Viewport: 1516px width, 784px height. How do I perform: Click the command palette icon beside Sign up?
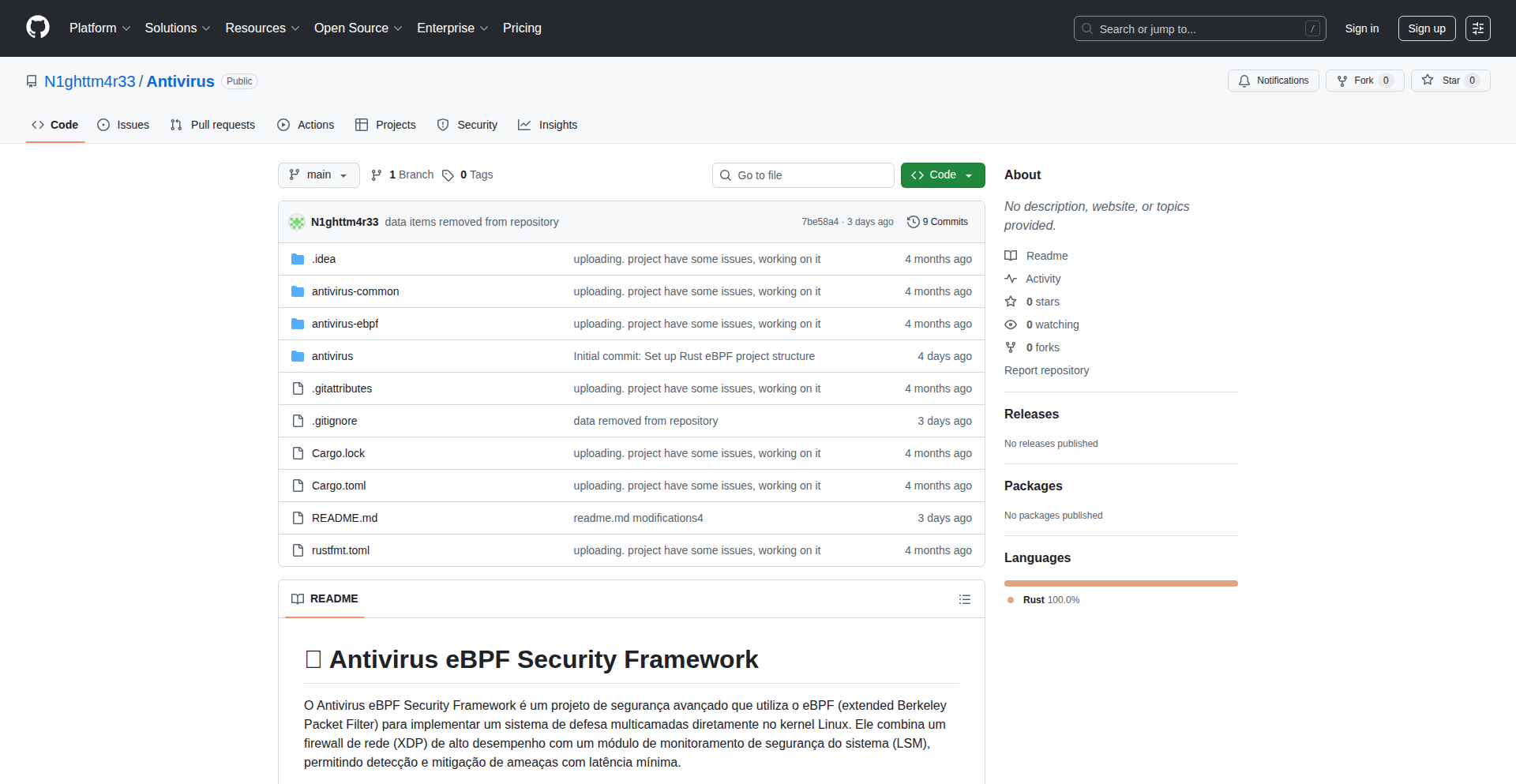pos(1477,28)
